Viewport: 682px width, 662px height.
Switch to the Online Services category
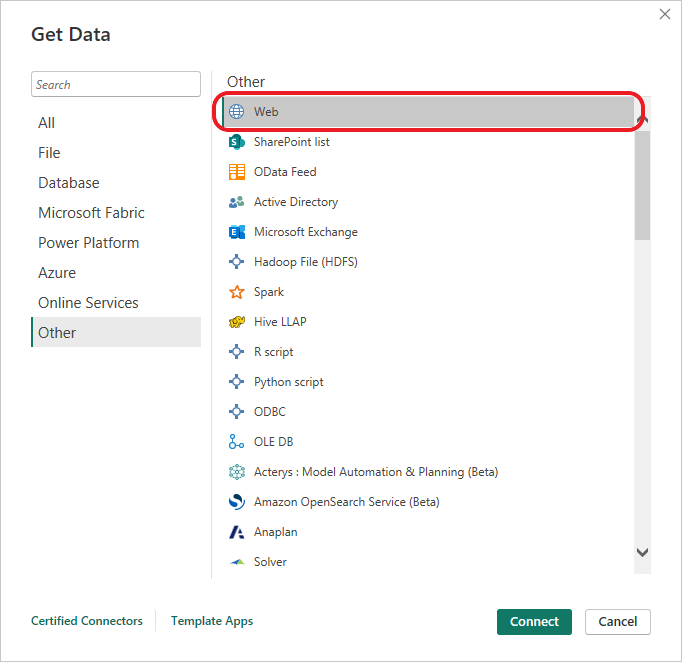[88, 303]
